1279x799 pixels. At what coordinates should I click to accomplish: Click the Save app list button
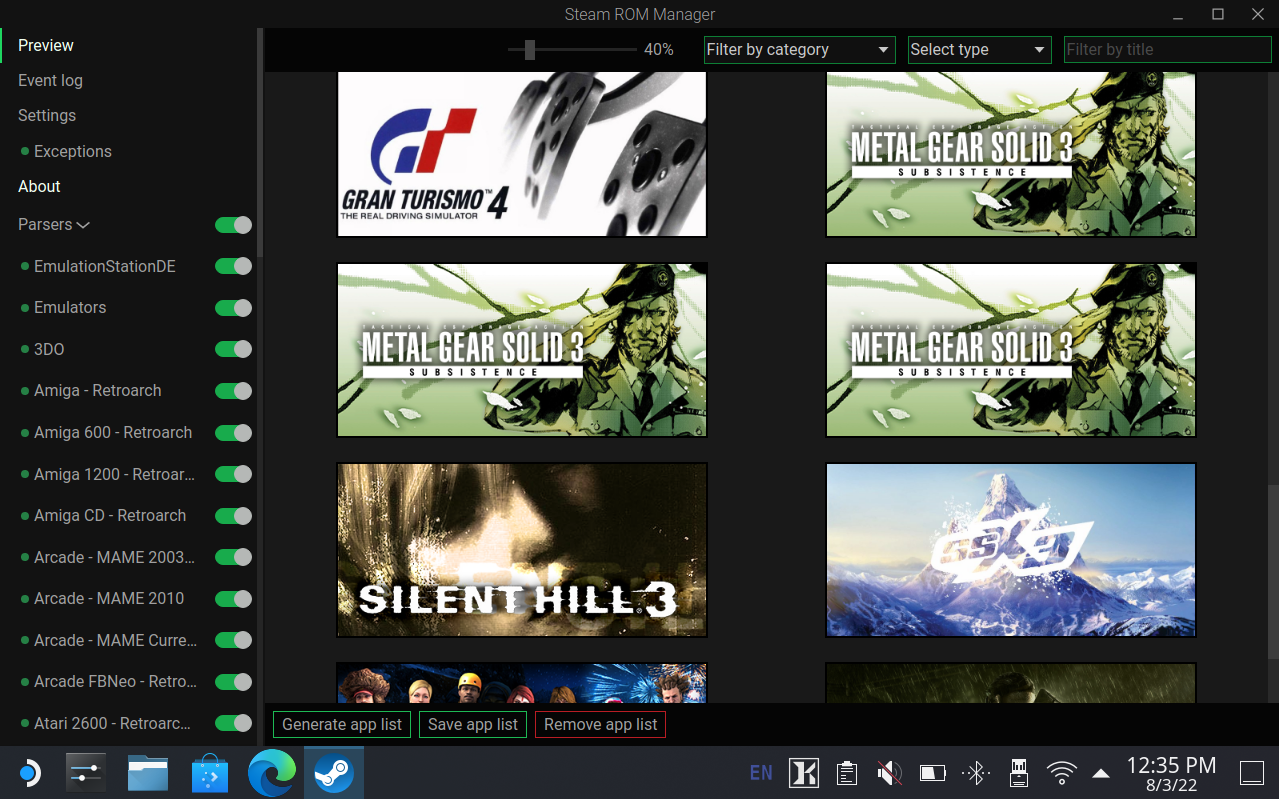tap(473, 724)
